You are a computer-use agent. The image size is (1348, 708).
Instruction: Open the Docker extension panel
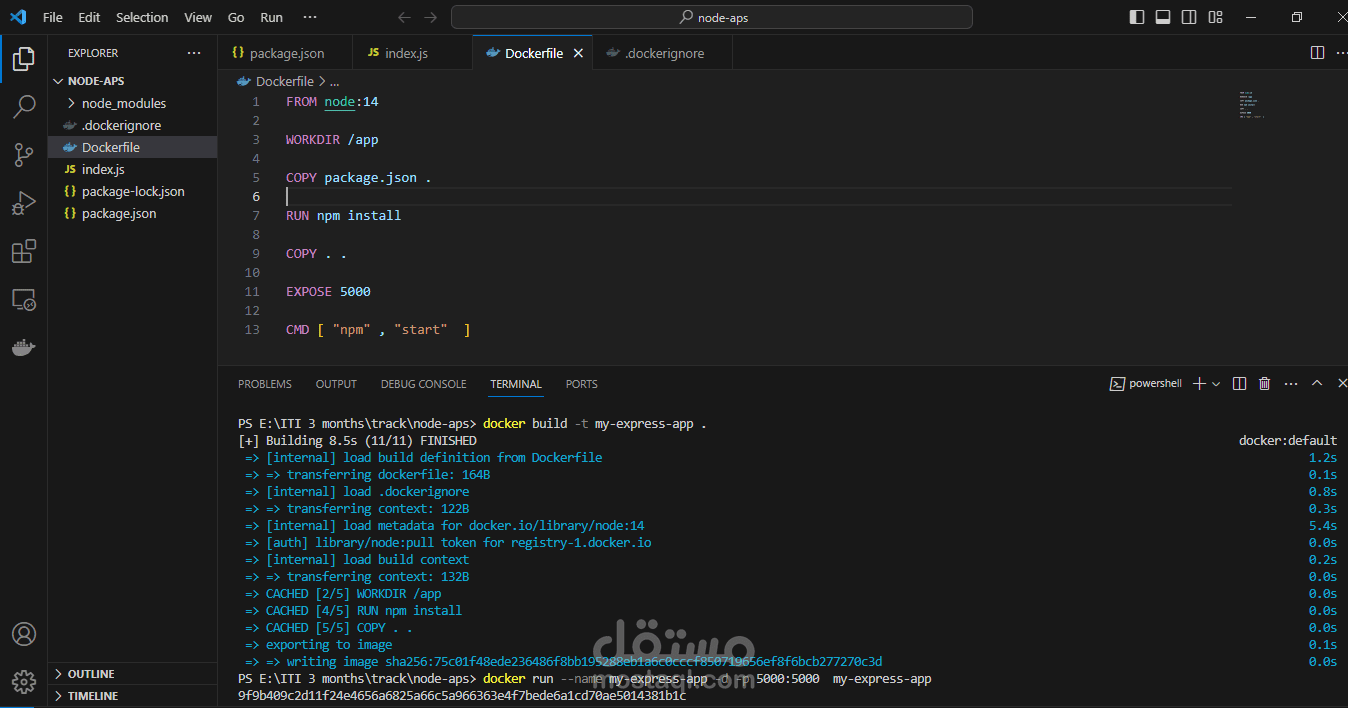[22, 347]
